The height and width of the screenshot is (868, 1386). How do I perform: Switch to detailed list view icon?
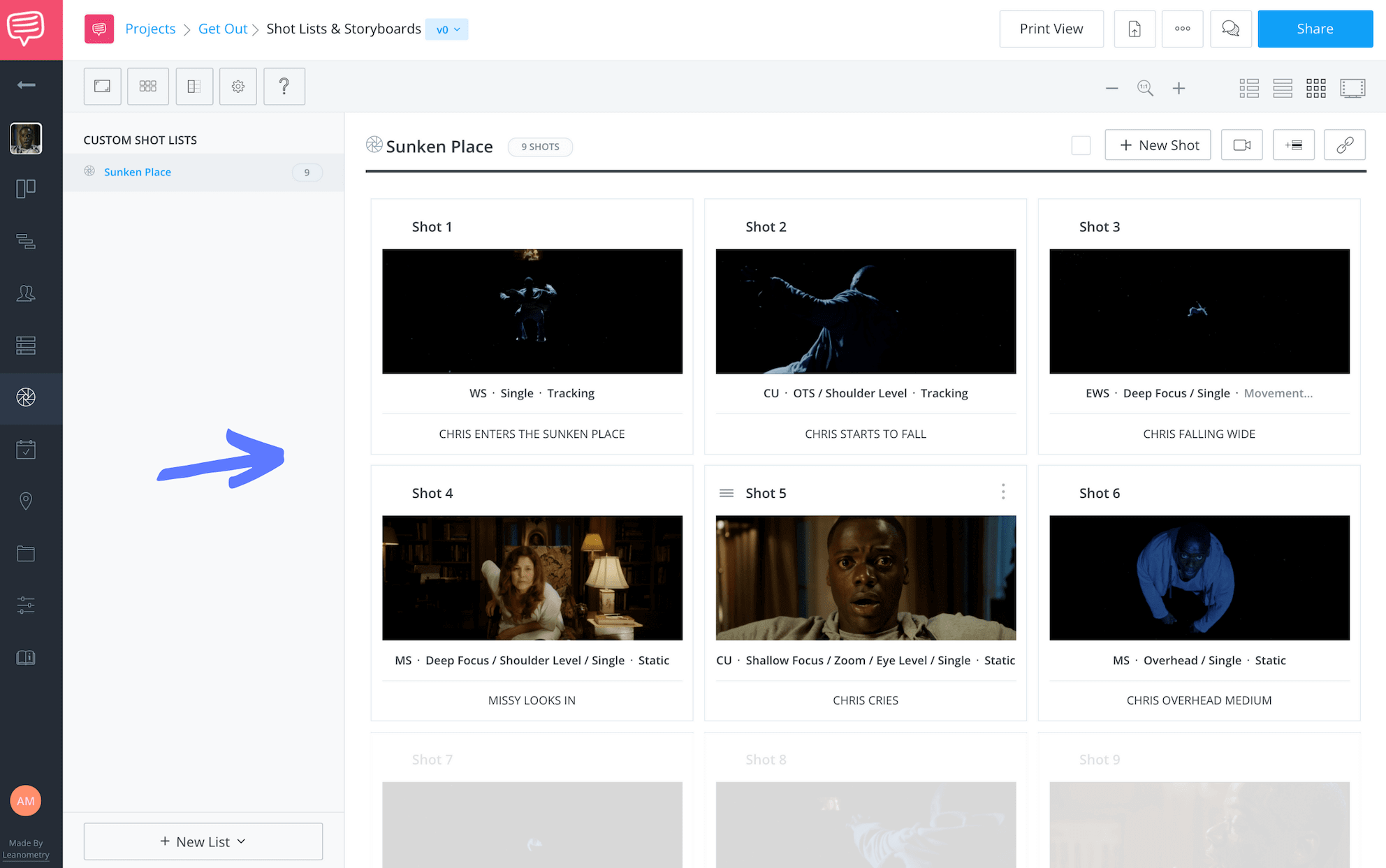pyautogui.click(x=1249, y=88)
